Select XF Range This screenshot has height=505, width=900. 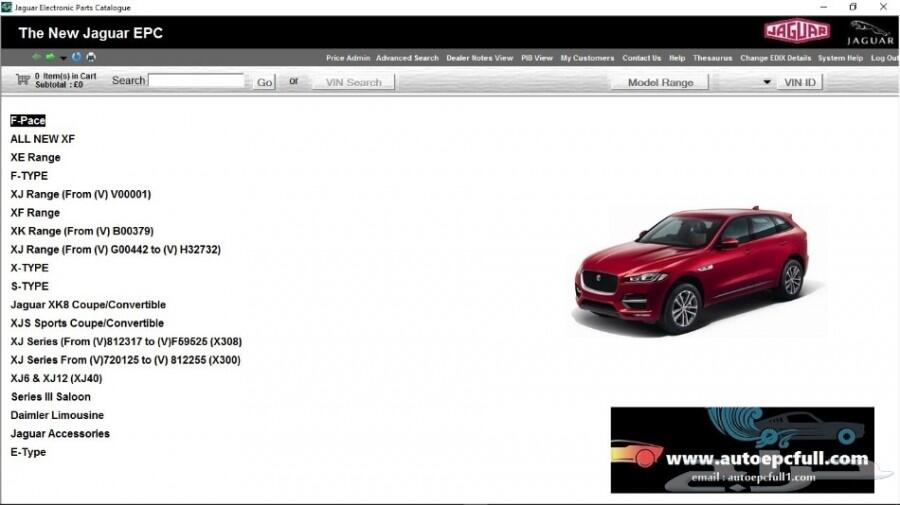[35, 212]
